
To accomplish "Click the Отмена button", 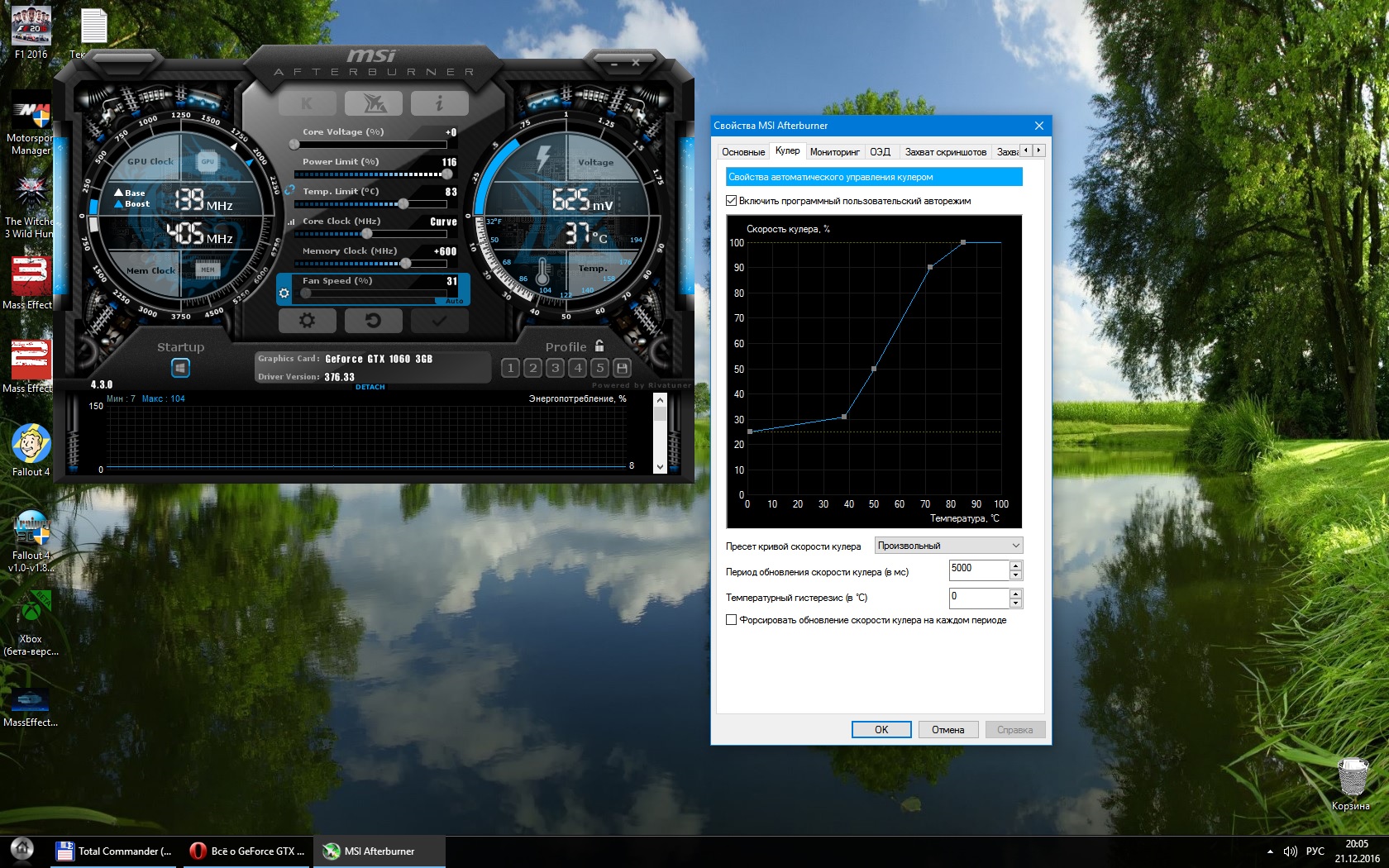I will (947, 730).
